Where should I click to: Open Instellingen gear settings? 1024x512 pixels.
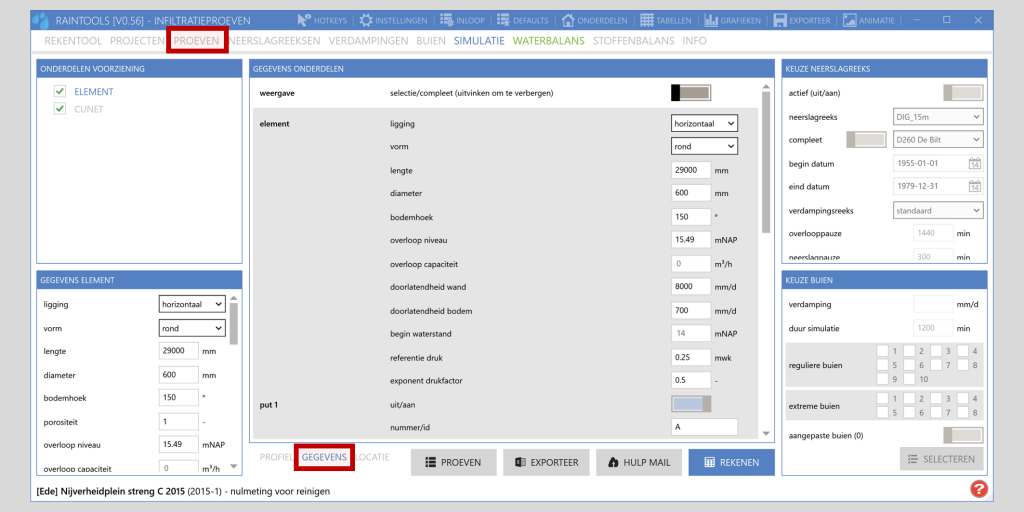366,20
